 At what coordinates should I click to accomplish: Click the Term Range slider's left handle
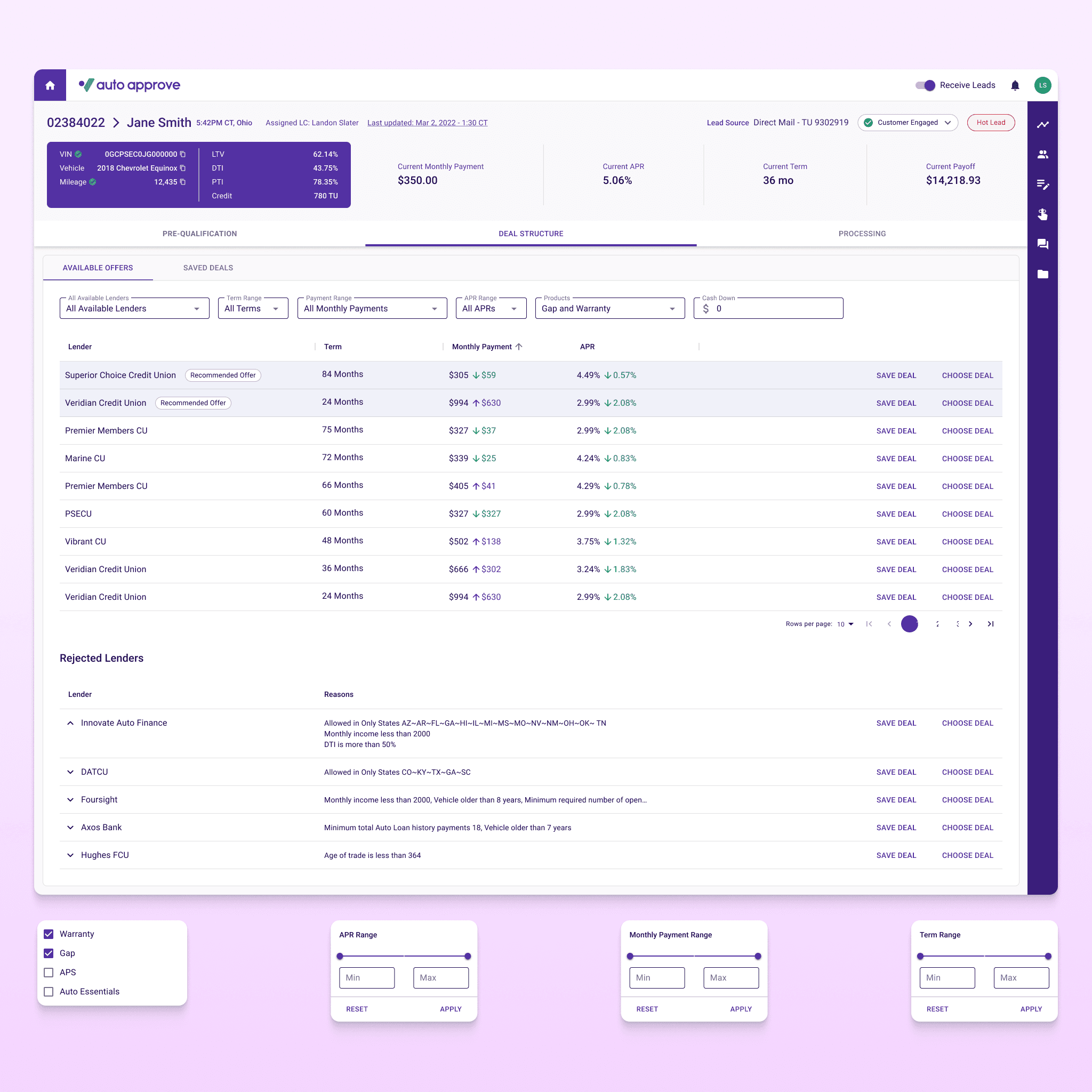920,957
